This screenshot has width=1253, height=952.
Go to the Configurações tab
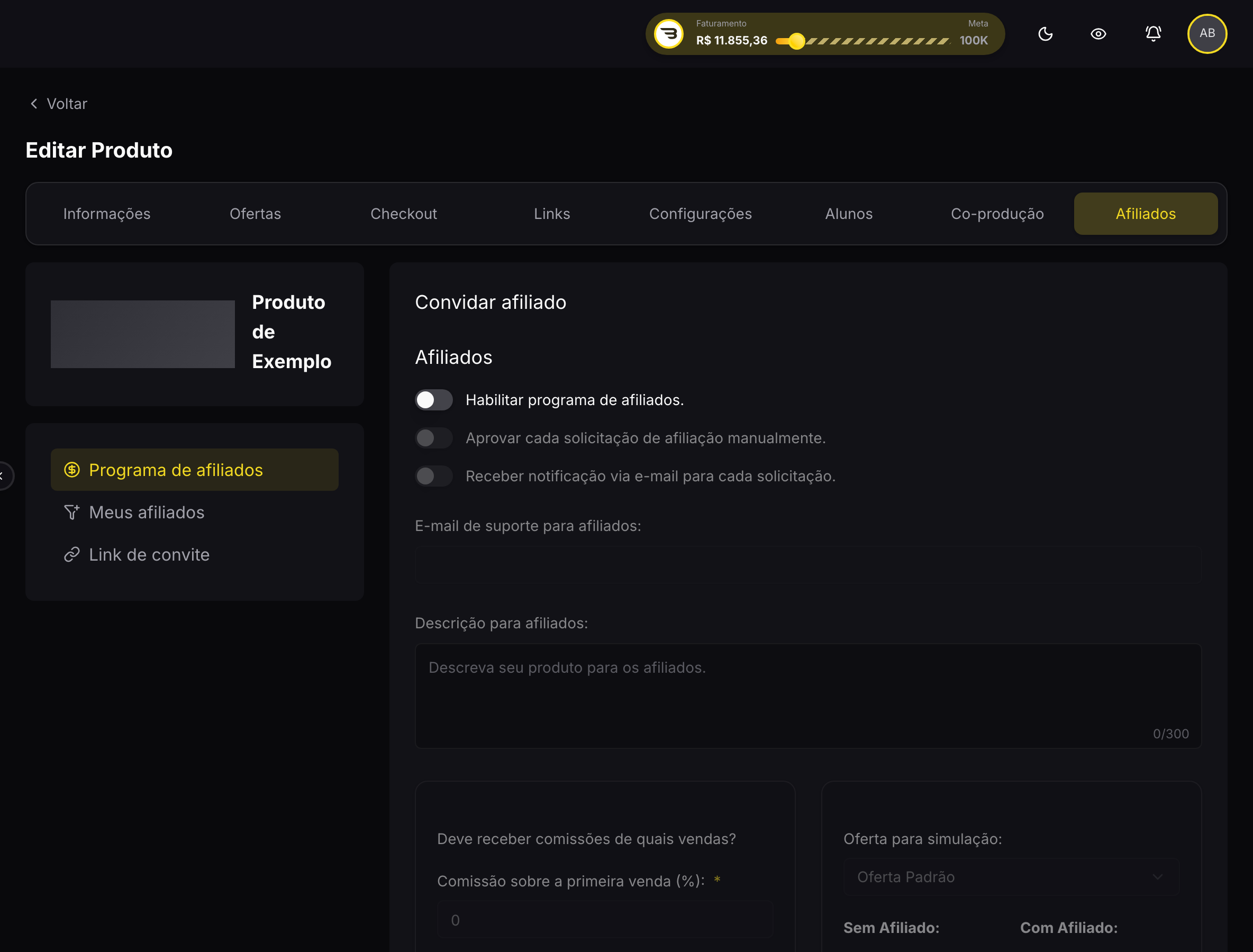coord(700,214)
